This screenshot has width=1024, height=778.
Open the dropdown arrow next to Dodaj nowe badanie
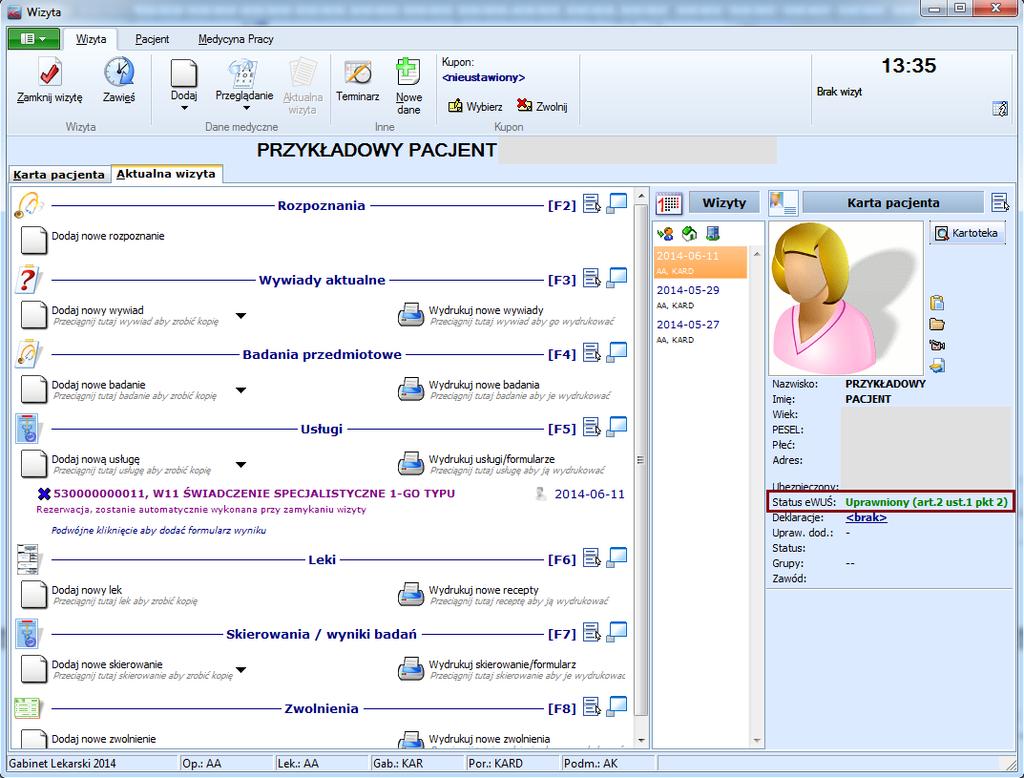tap(241, 390)
